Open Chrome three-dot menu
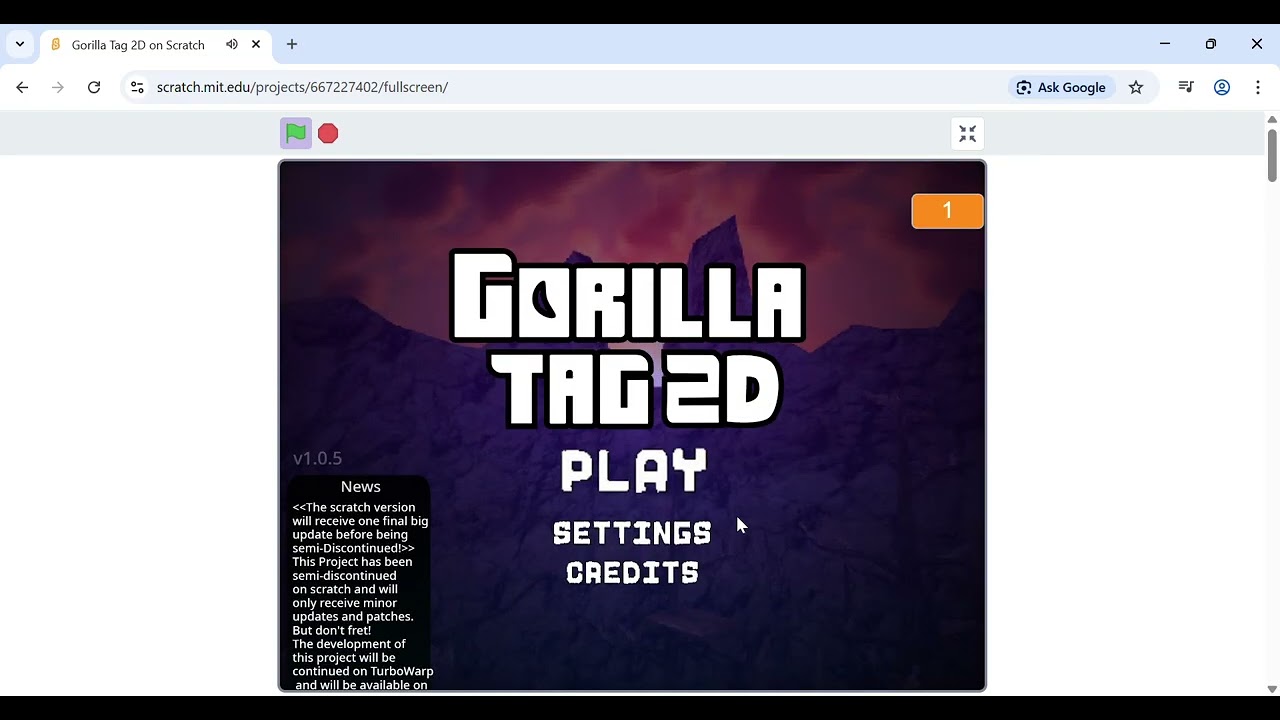This screenshot has width=1280, height=720. pos(1258,87)
